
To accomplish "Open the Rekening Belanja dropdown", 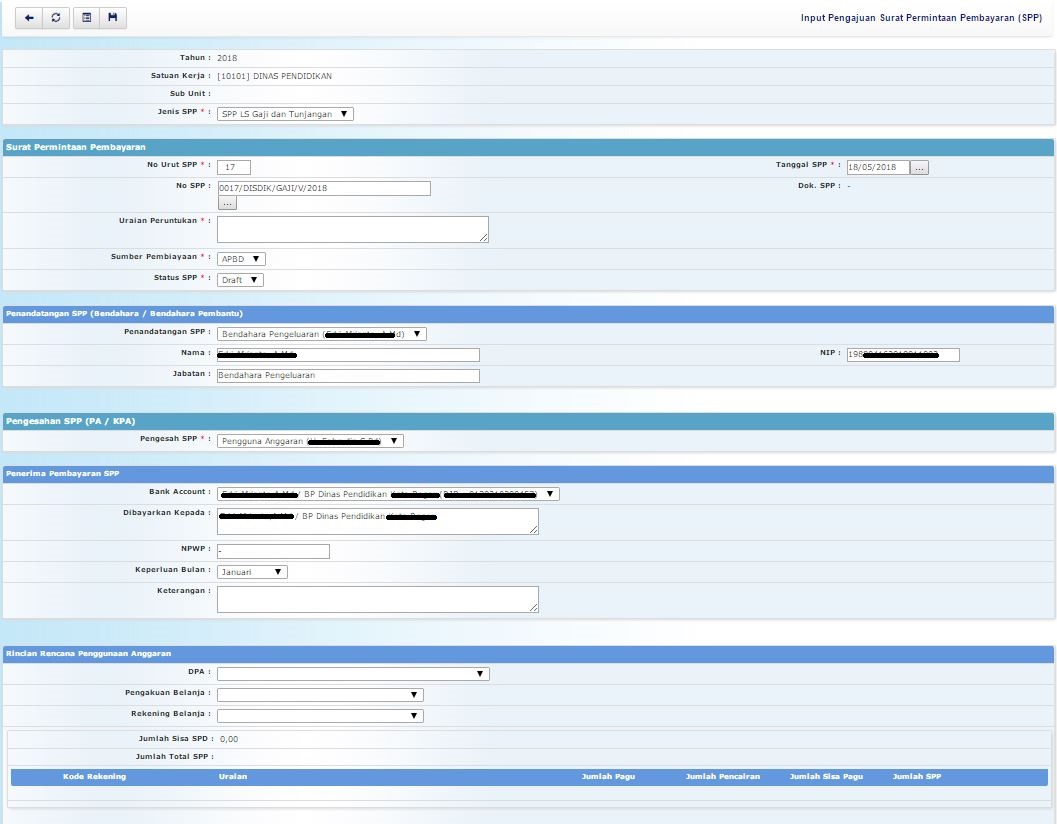I will pos(320,716).
